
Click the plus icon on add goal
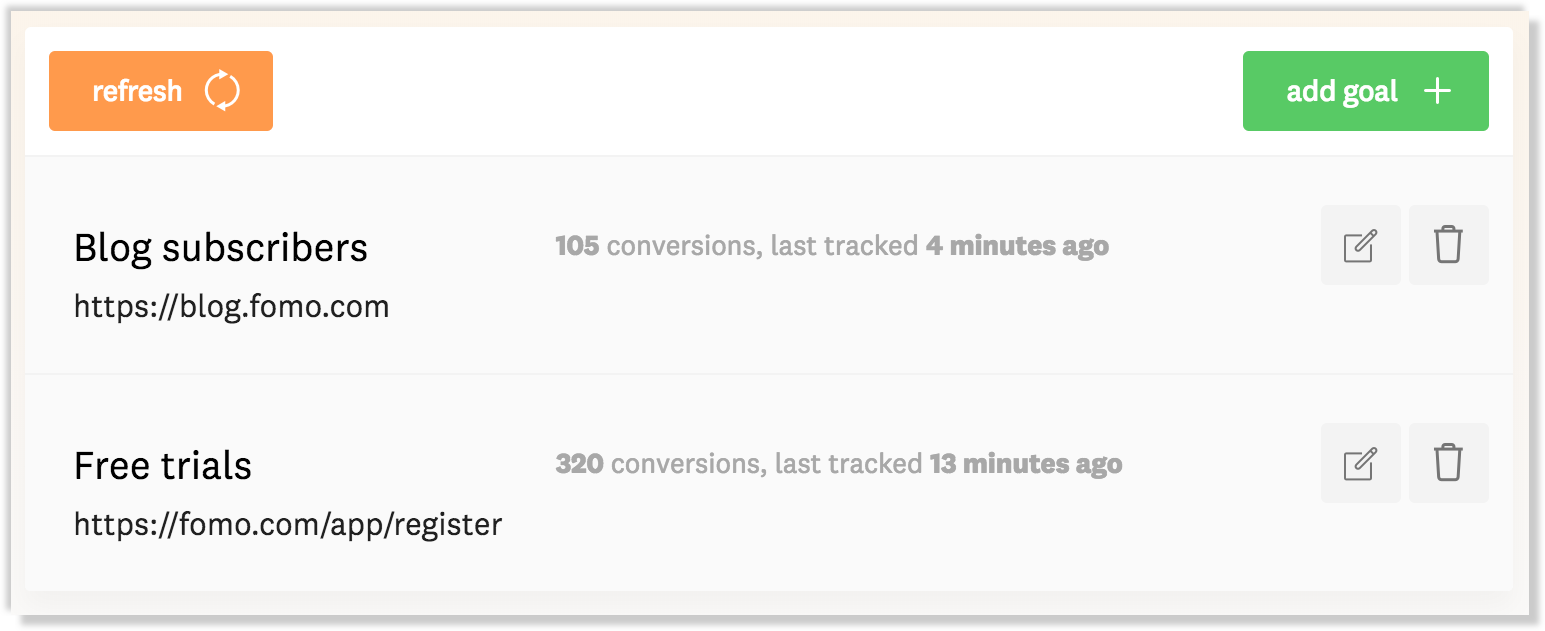click(x=1437, y=91)
